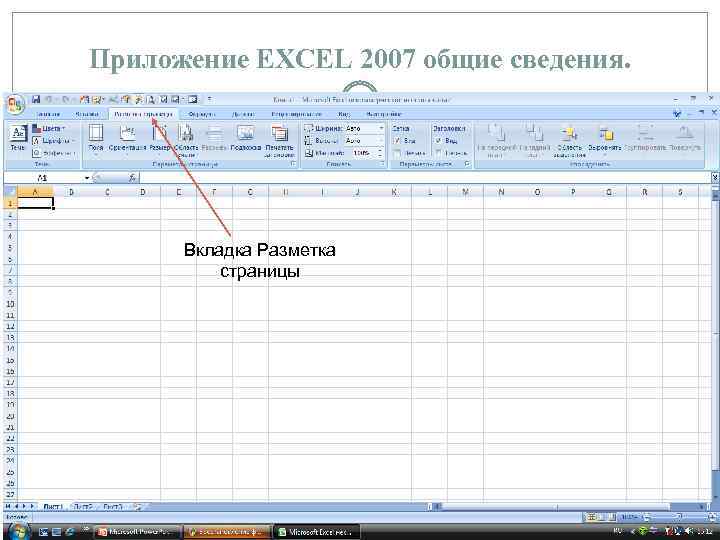This screenshot has height=540, width=720.
Task: Open the Size (Размер) button
Action: coord(159,139)
